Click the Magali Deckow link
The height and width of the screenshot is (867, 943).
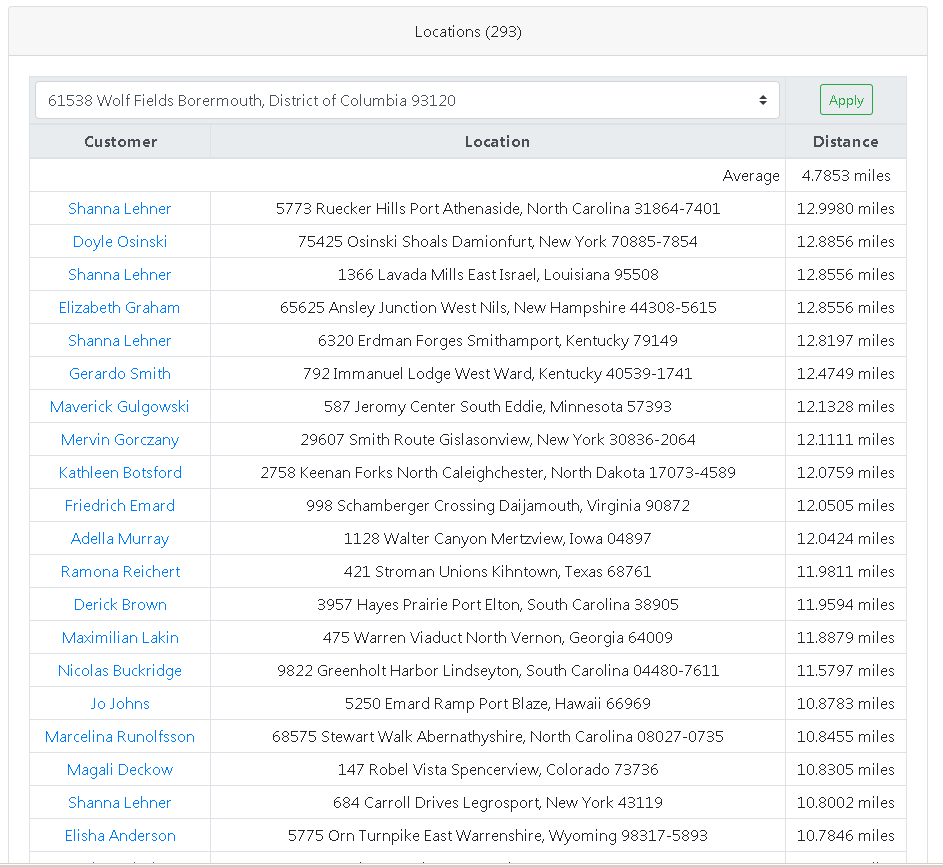coord(120,770)
